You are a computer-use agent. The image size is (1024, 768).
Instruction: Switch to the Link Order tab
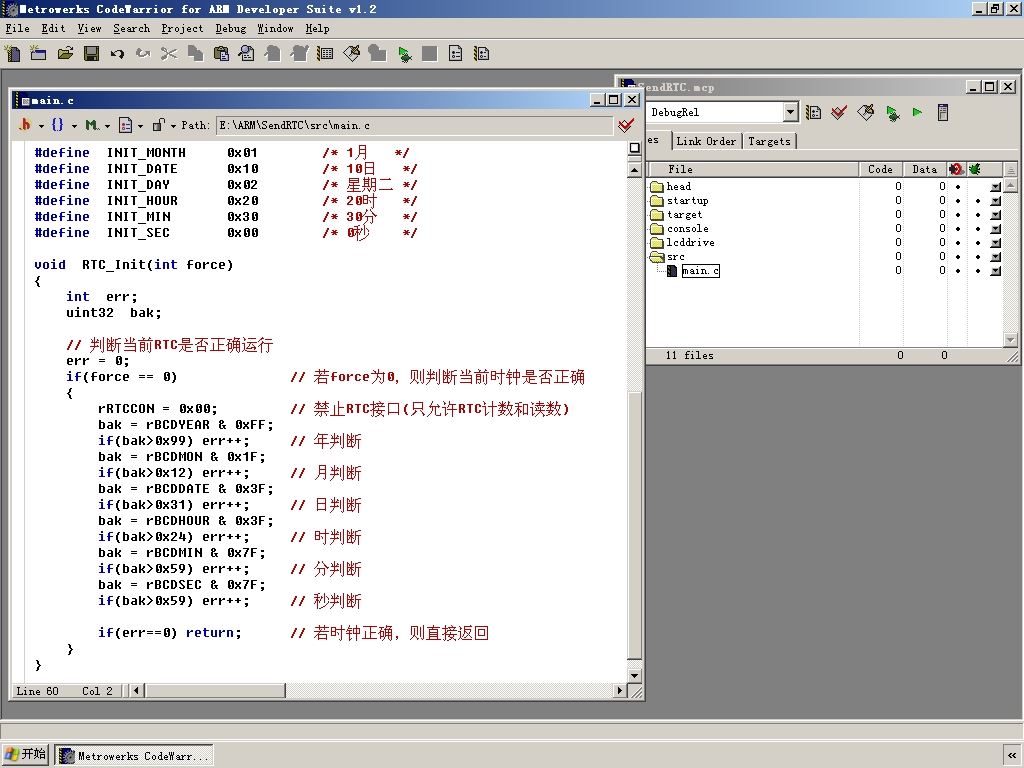click(706, 141)
